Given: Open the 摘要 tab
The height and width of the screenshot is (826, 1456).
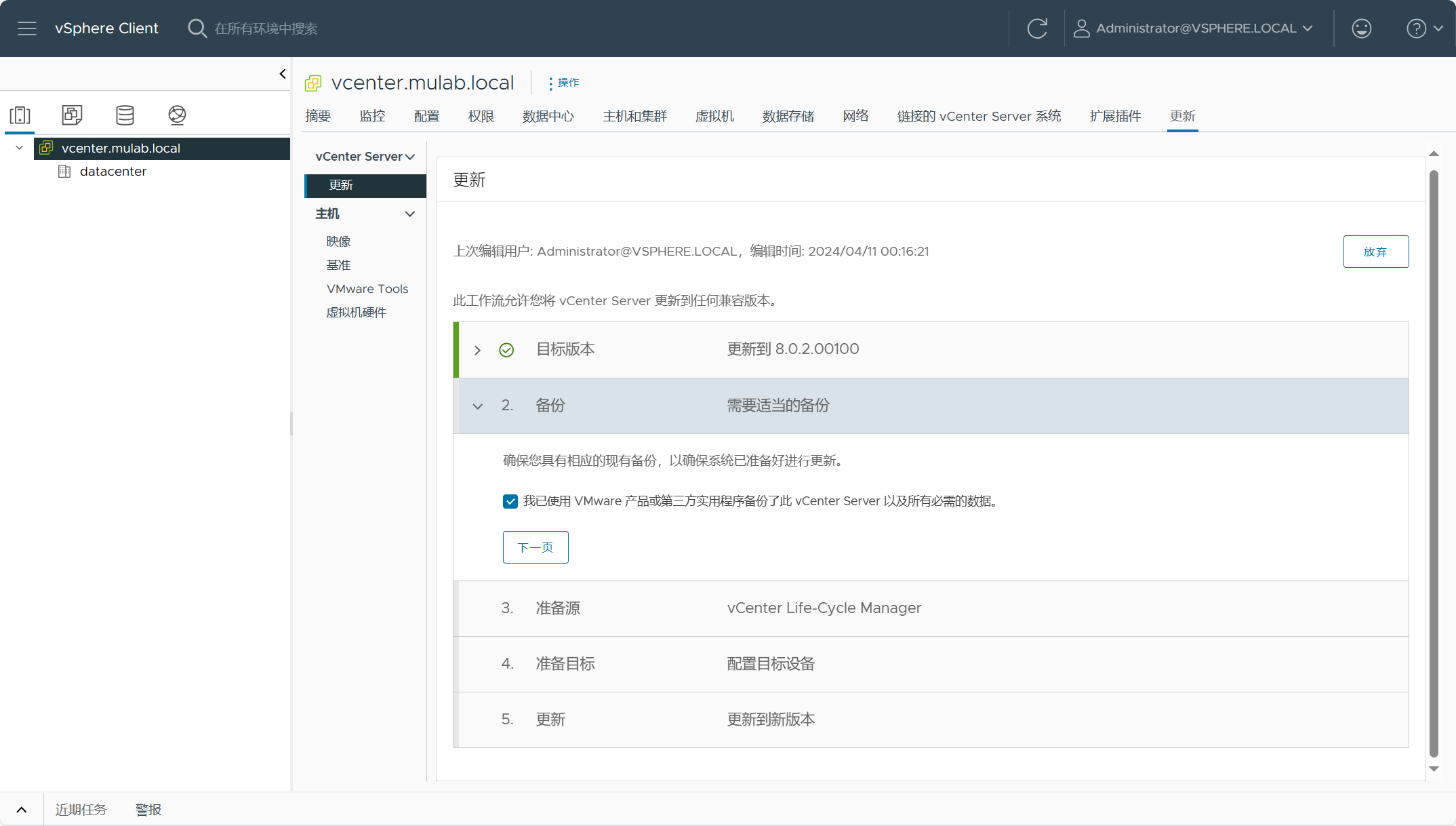Looking at the screenshot, I should tap(318, 116).
